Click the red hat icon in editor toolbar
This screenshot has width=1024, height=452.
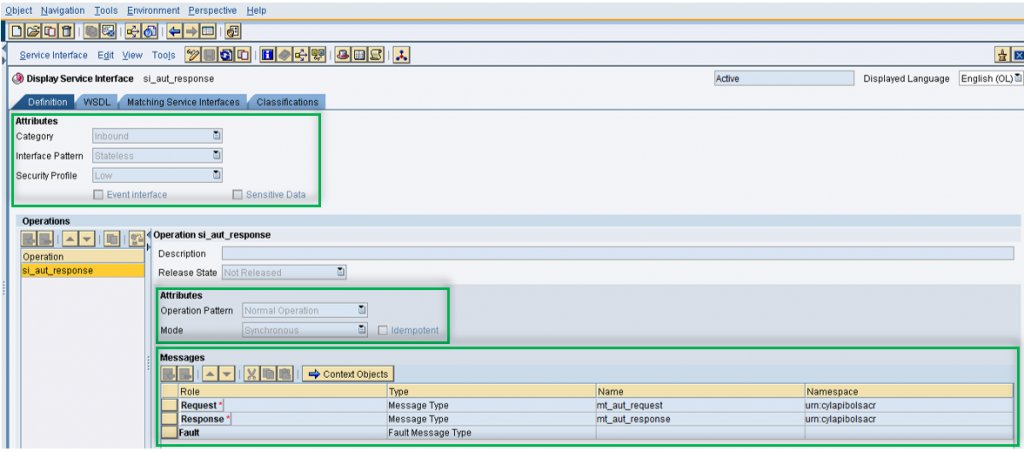click(343, 56)
